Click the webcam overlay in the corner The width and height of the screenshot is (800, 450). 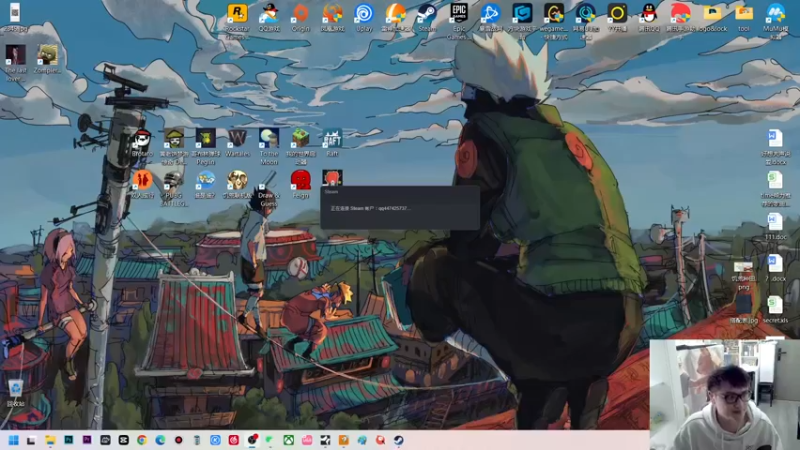click(x=724, y=395)
